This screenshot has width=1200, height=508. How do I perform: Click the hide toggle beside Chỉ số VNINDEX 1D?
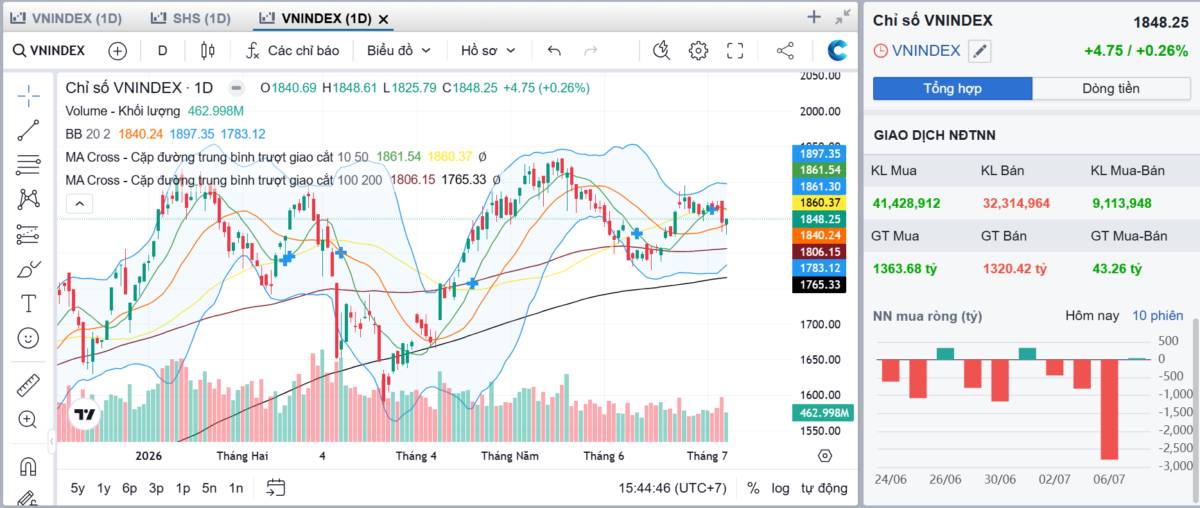pos(236,87)
